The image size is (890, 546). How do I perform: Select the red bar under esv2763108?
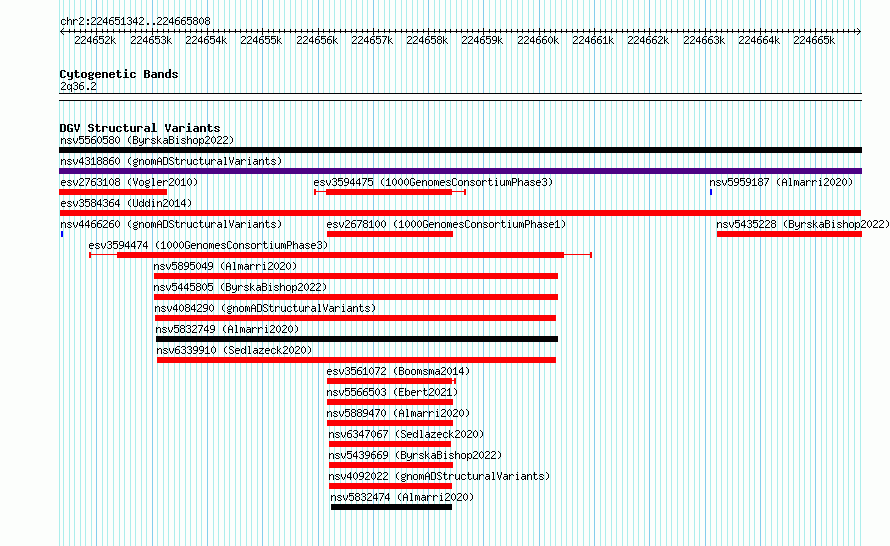click(x=113, y=192)
